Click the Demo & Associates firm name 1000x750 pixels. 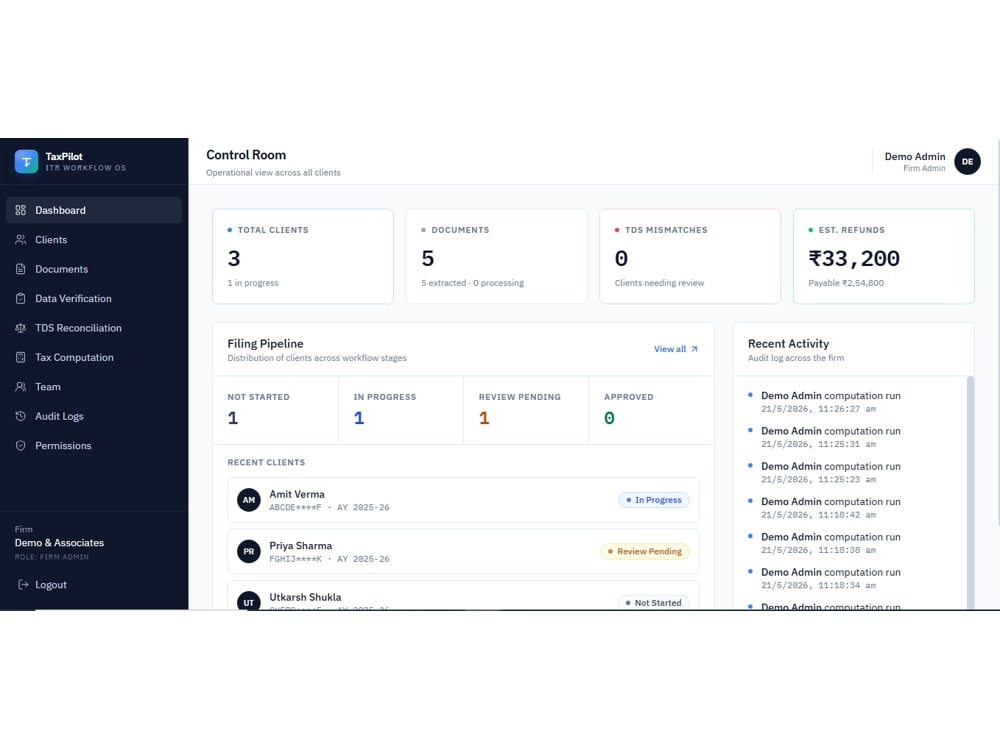59,543
